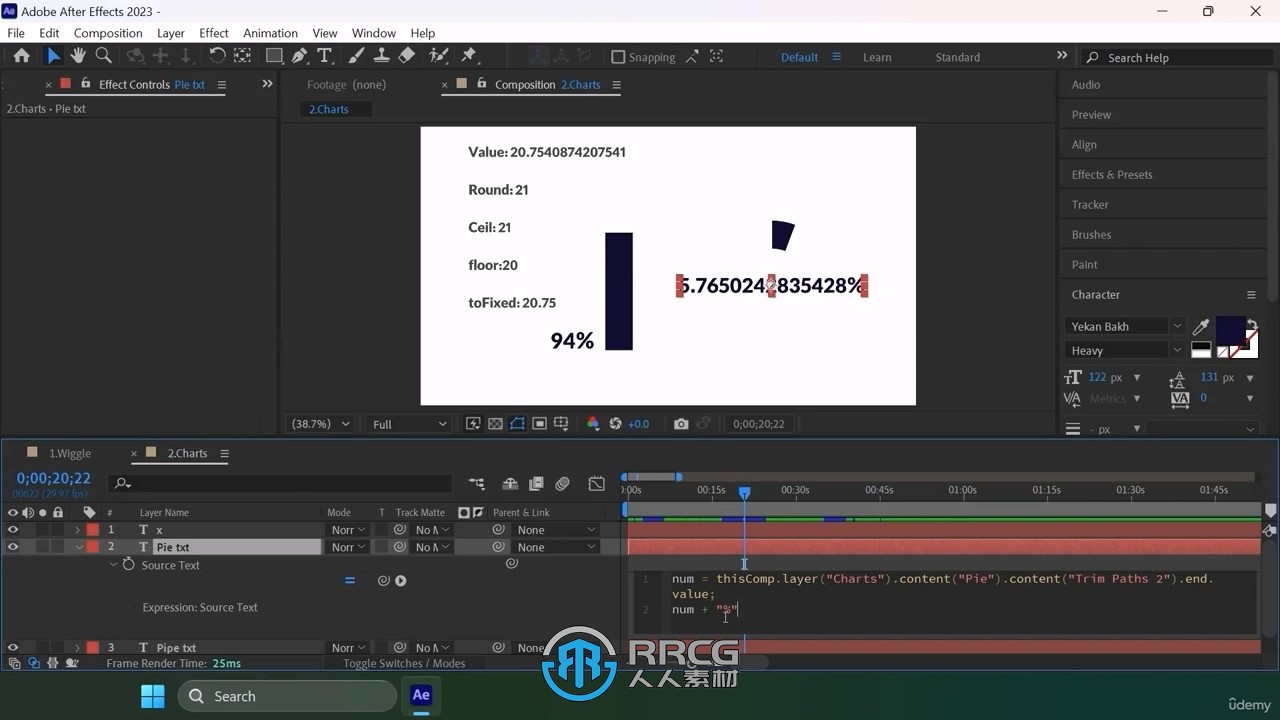1280x720 pixels.
Task: Switch to the Learn workspace
Action: 877,57
